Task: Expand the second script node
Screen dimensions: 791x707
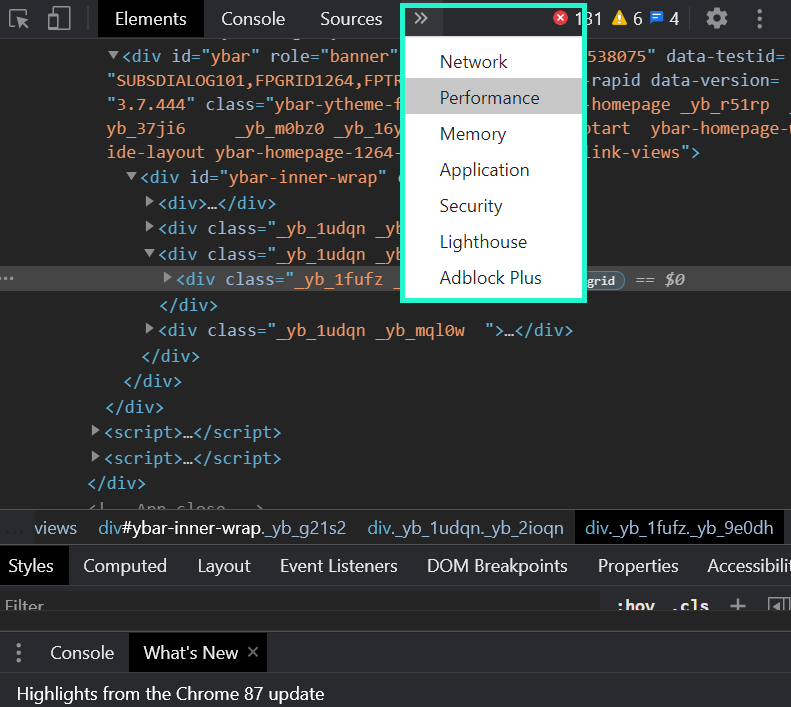Action: [95, 456]
